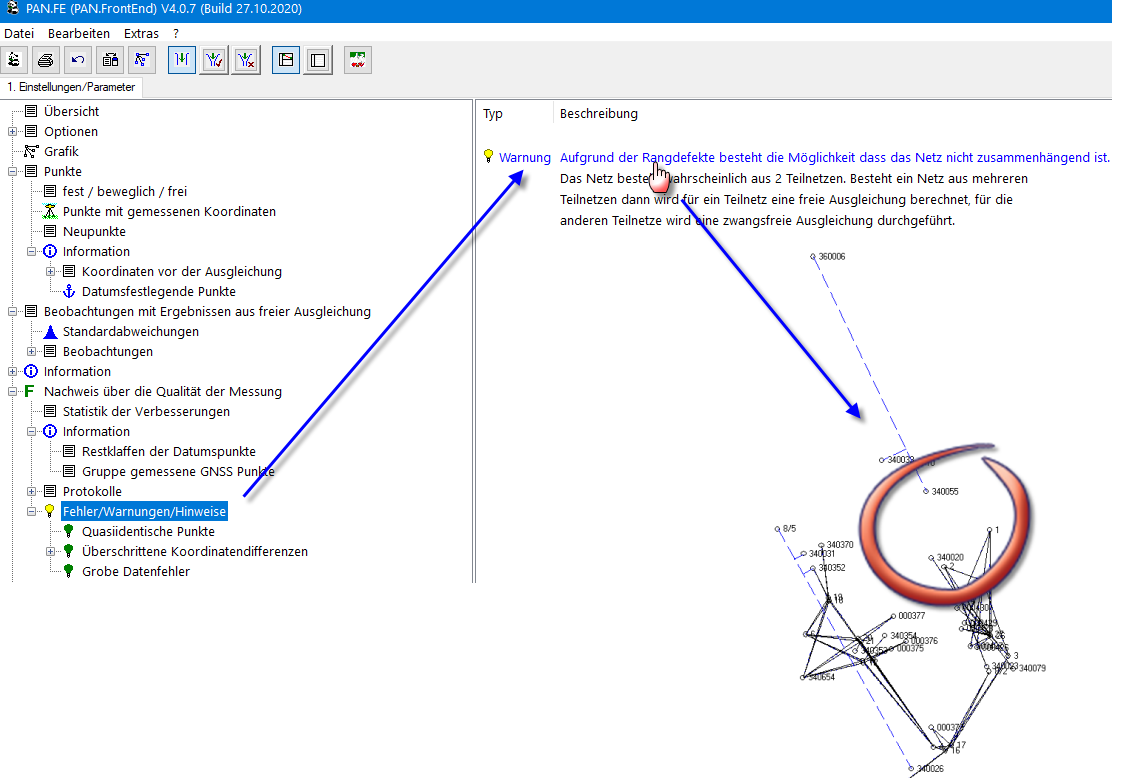Viewport: 1123px width, 778px height.
Task: Click the network graph toolbar icon
Action: [x=142, y=60]
